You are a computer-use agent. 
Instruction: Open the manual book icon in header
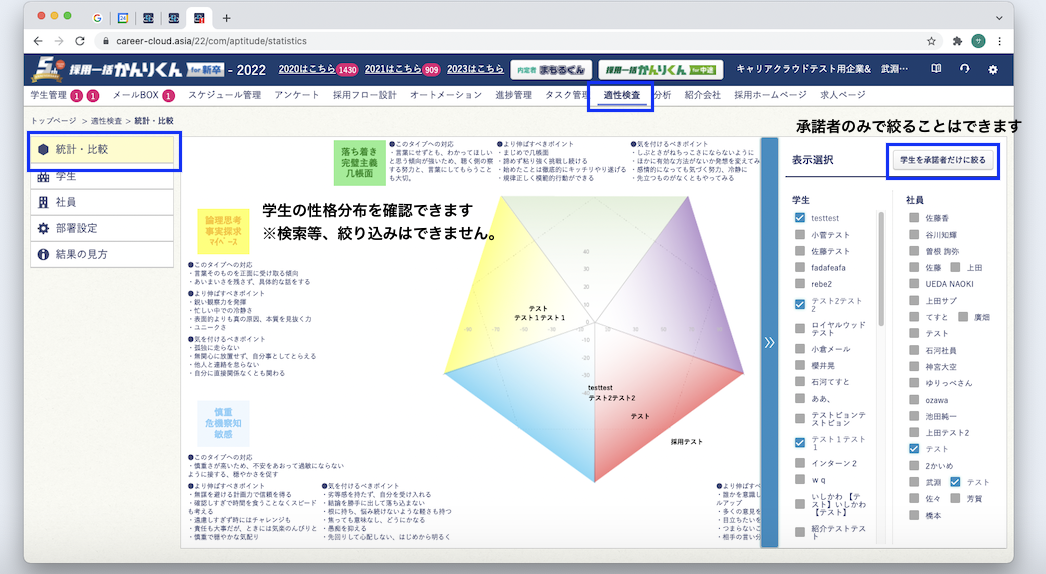click(936, 69)
